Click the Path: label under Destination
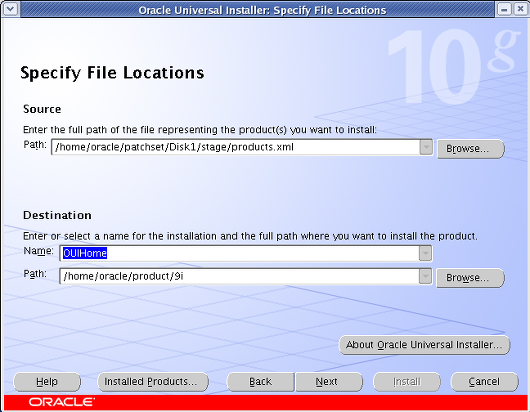 click(x=35, y=273)
